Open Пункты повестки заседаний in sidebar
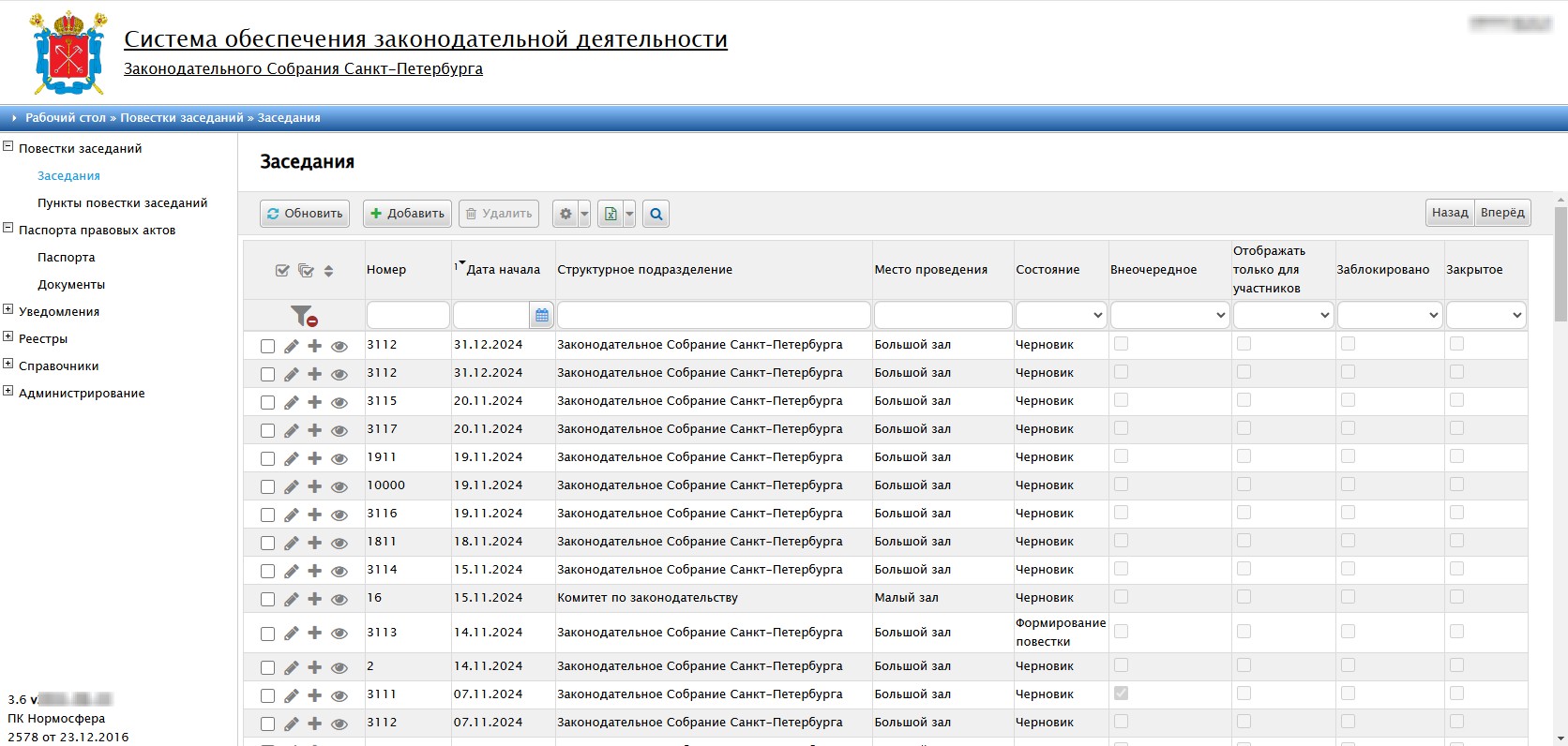Image resolution: width=1568 pixels, height=746 pixels. [122, 203]
